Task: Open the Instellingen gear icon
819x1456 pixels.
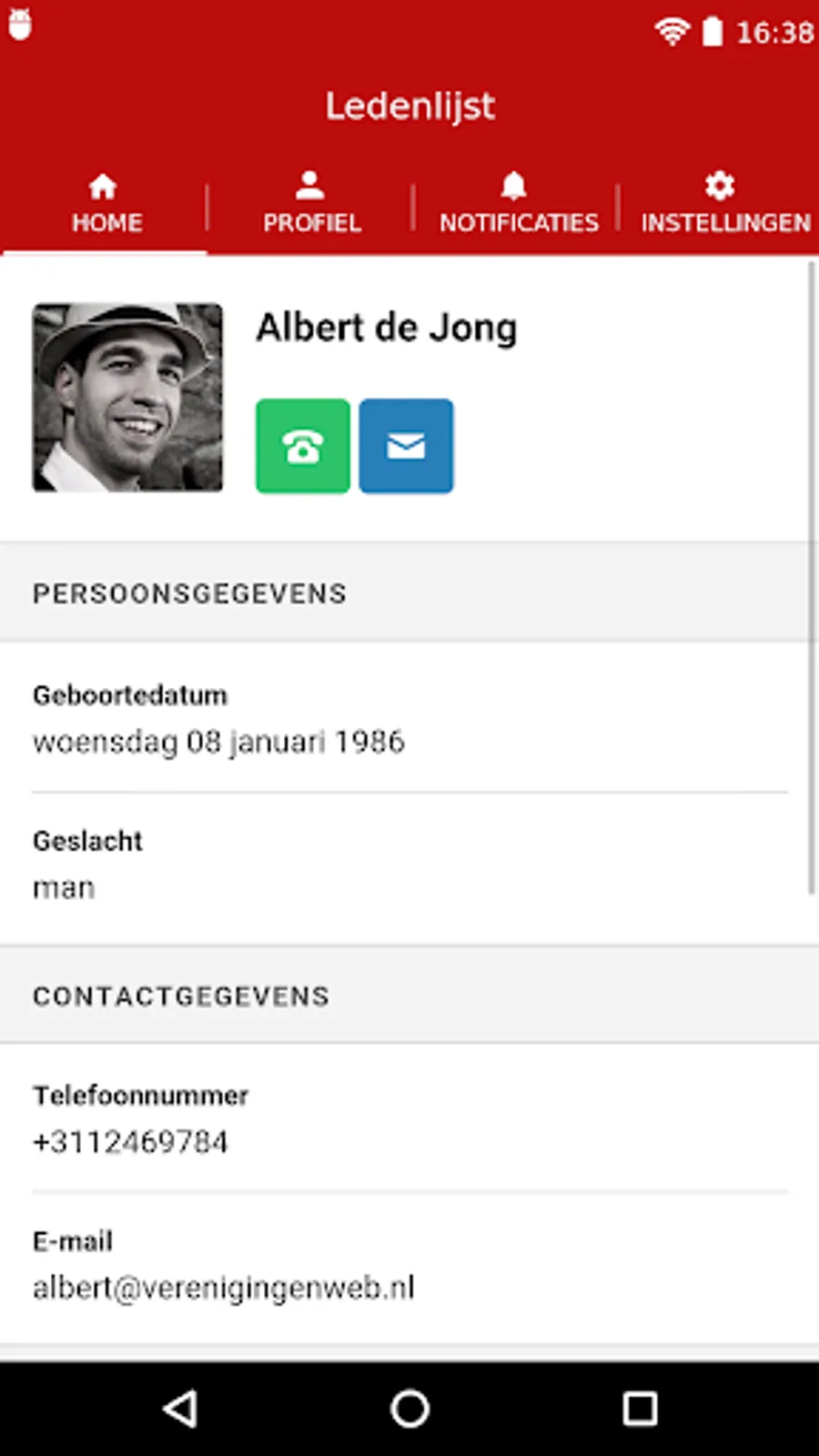Action: click(720, 186)
